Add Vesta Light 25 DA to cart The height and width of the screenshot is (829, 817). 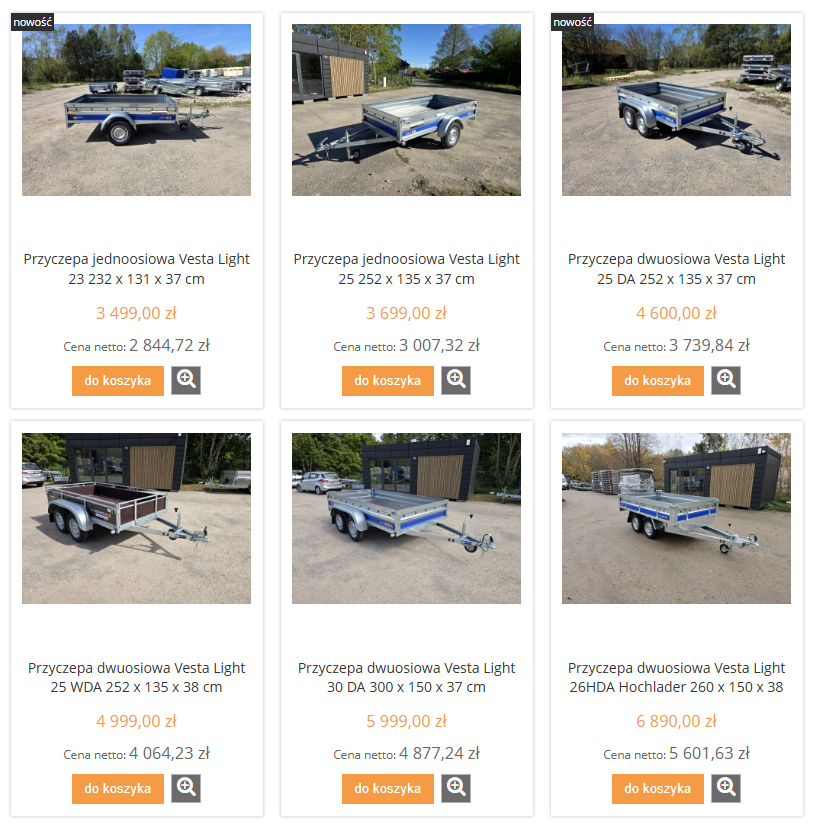(x=658, y=381)
